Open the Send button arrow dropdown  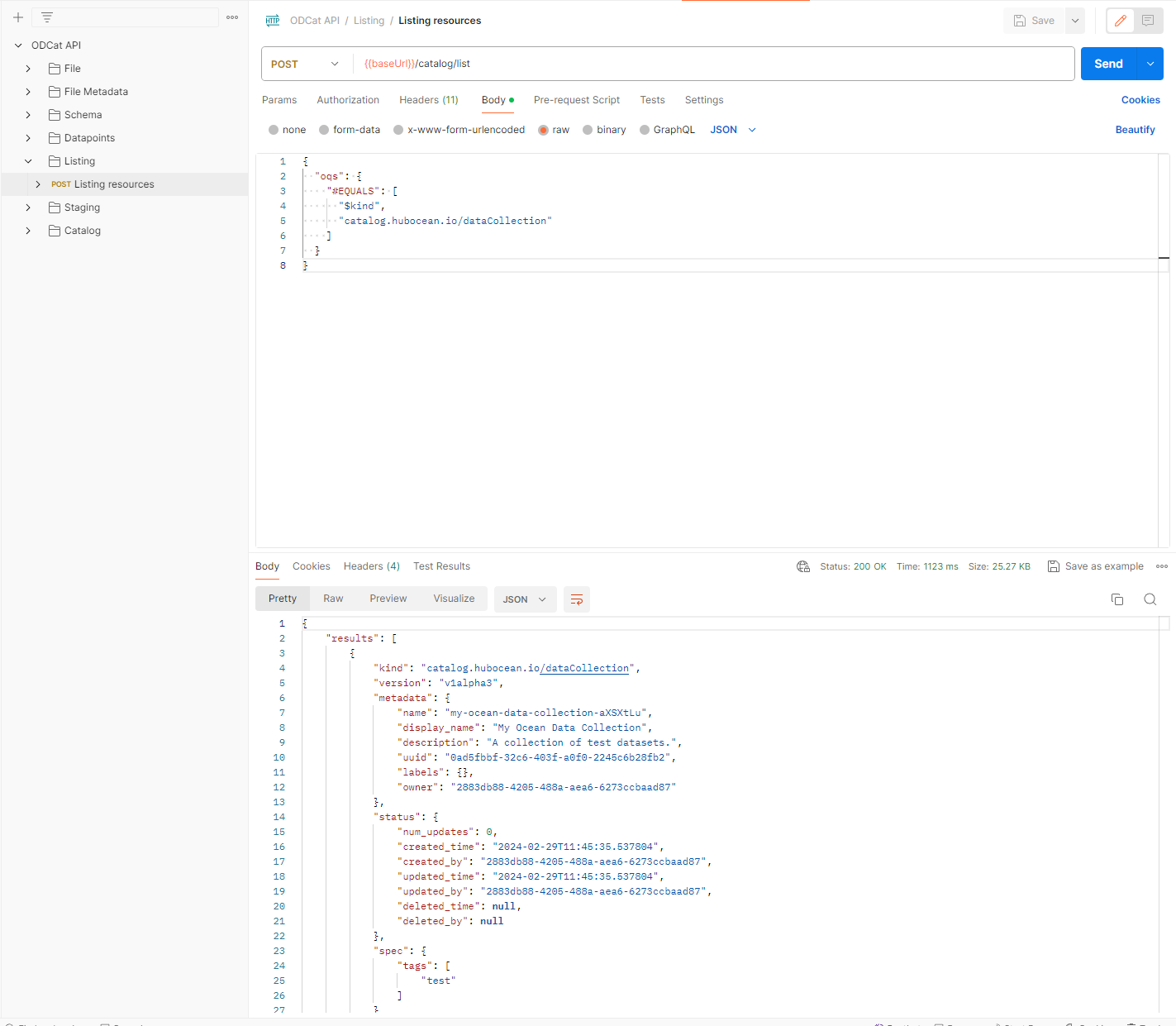[x=1150, y=64]
